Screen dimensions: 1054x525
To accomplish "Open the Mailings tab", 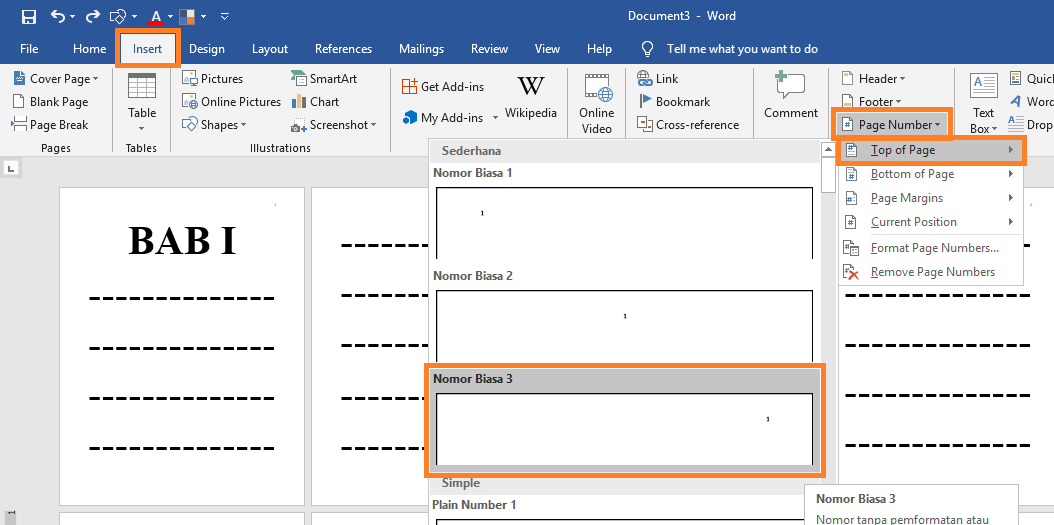I will coord(421,49).
